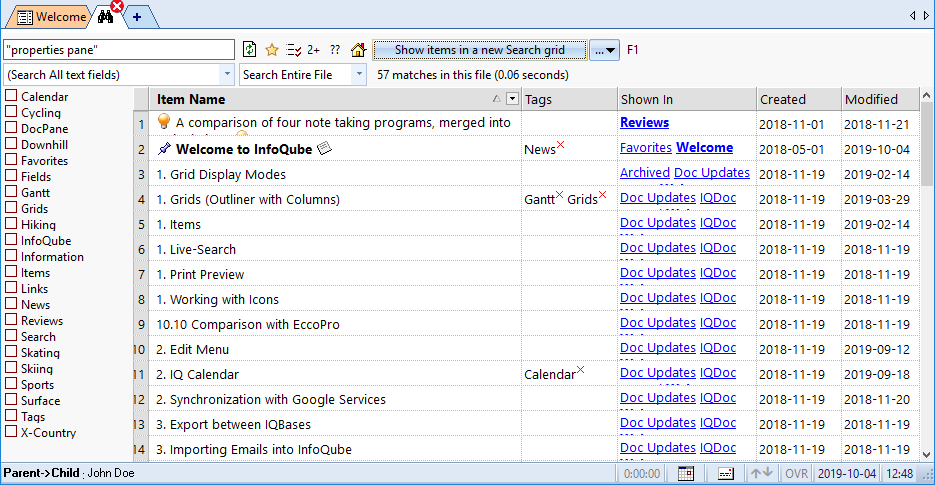The width and height of the screenshot is (935, 485).
Task: Click Show items in a new Search grid
Action: pos(479,50)
